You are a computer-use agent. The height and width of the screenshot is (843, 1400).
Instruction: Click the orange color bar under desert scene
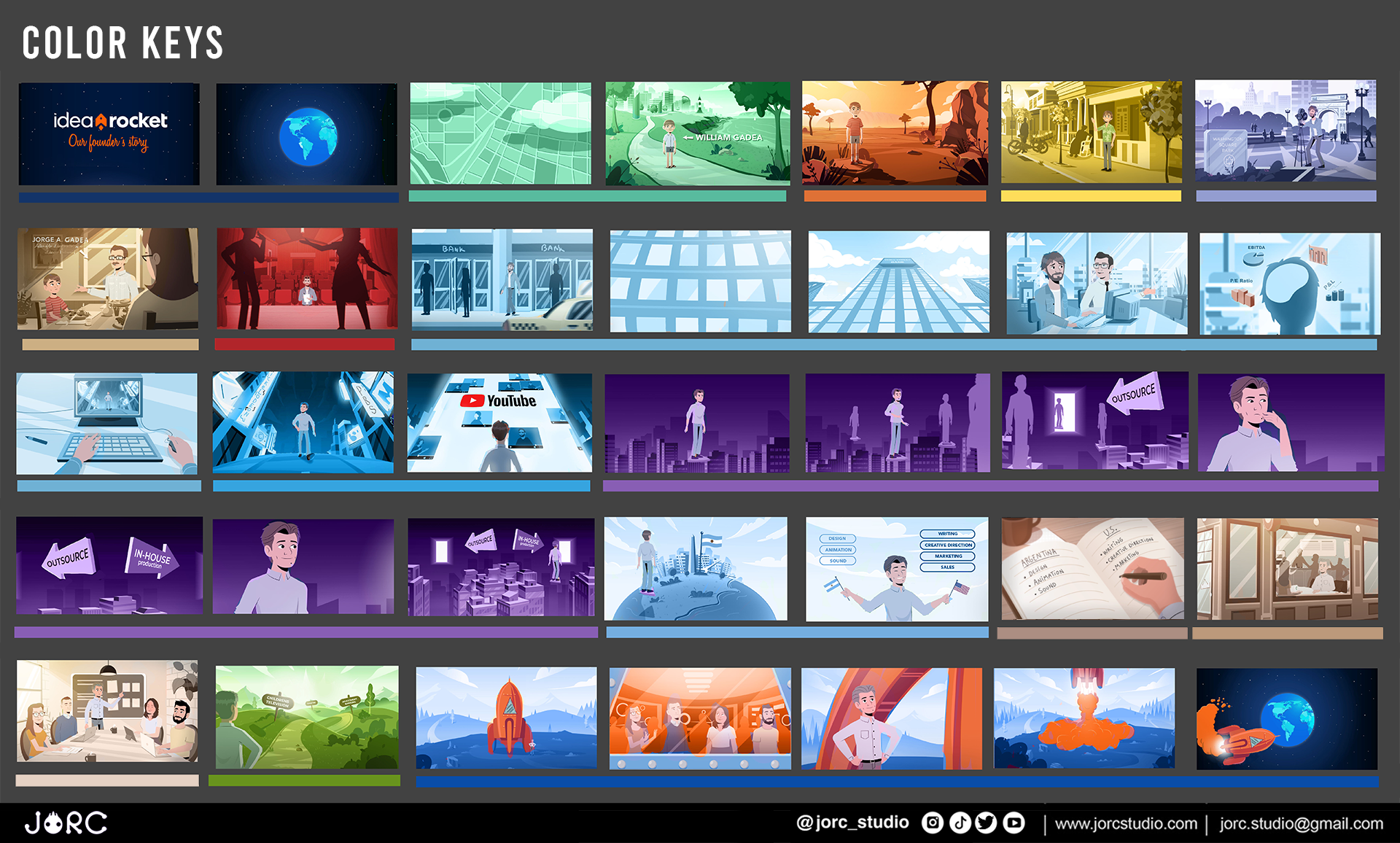(895, 196)
